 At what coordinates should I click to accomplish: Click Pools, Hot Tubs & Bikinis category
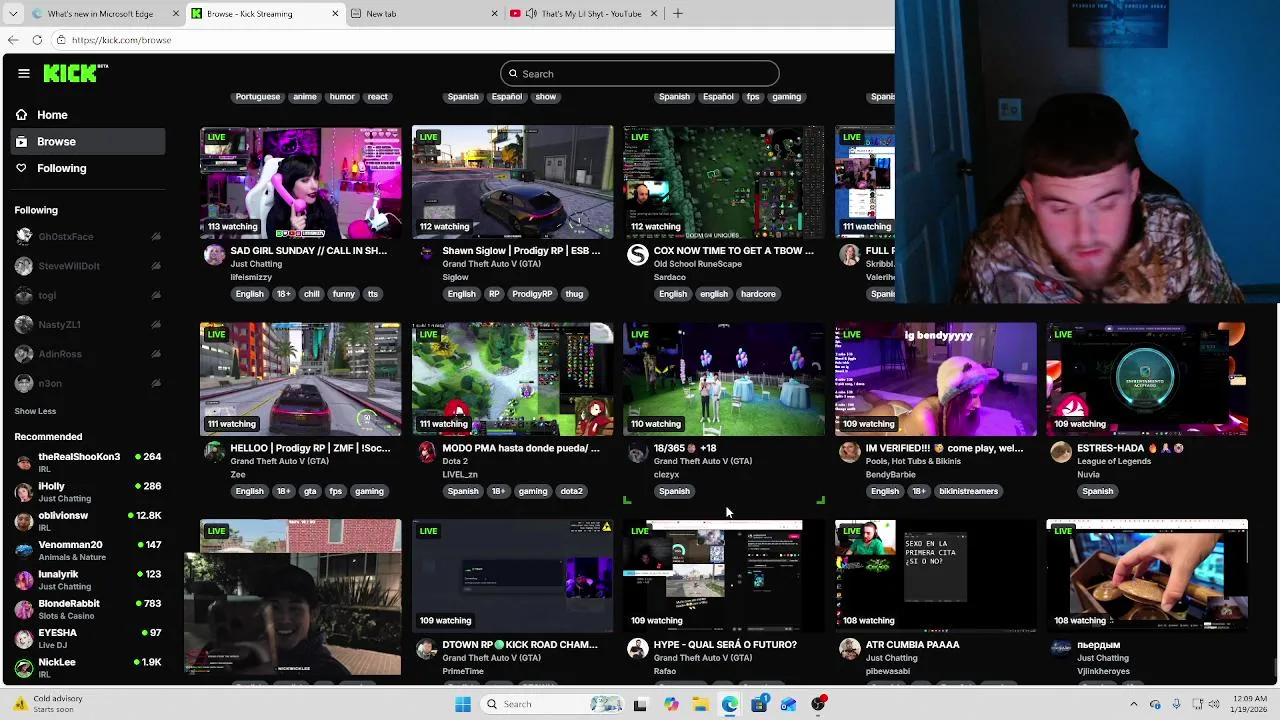pyautogui.click(x=913, y=461)
